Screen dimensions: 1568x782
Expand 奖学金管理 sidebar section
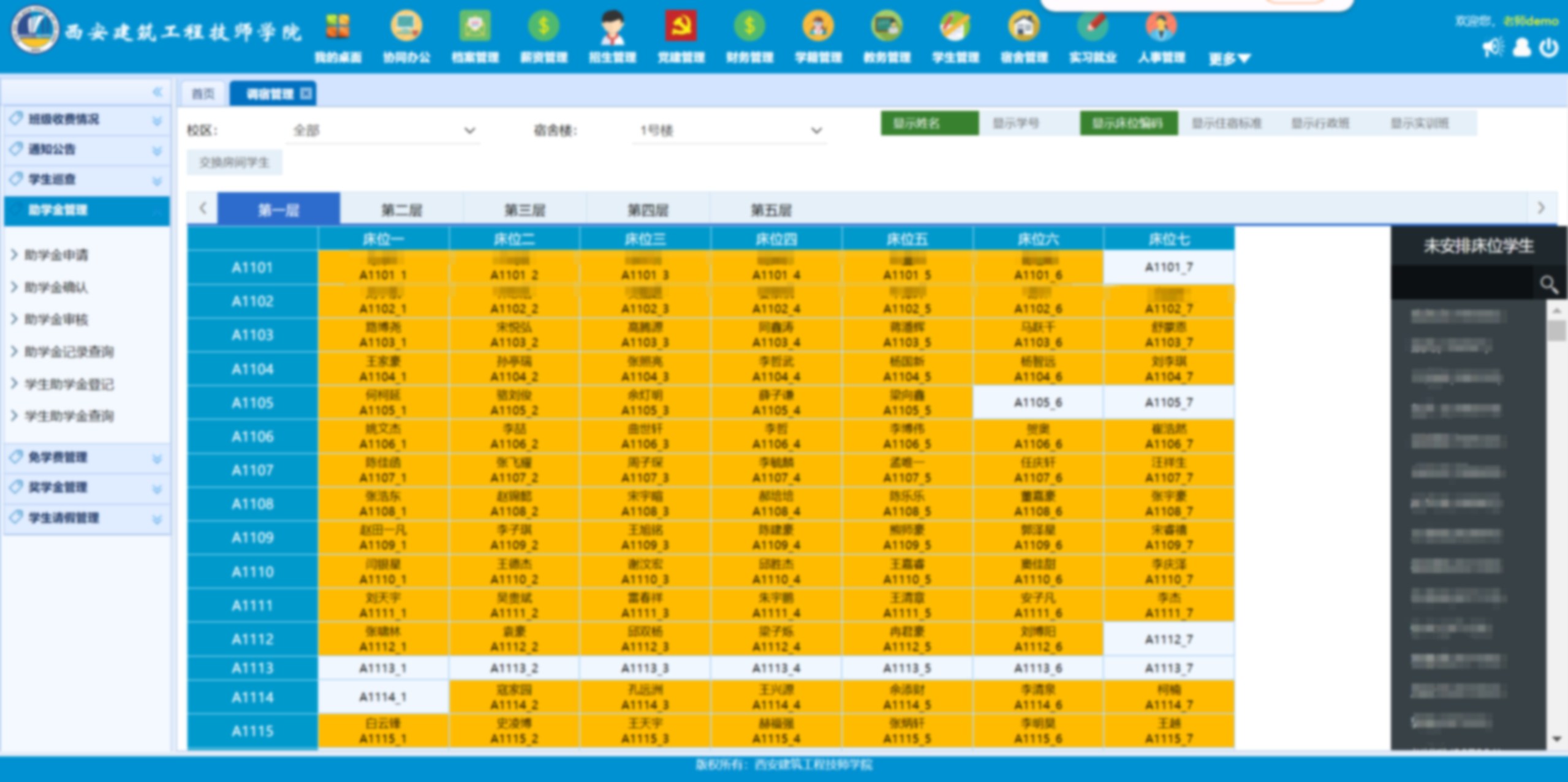(x=86, y=487)
